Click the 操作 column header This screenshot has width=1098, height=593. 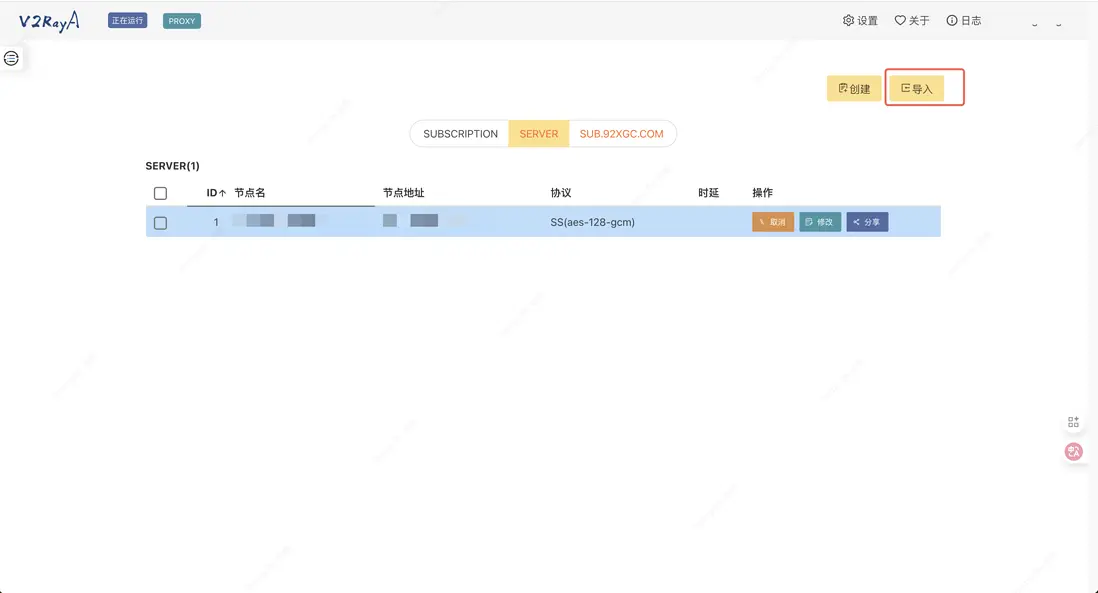763,193
